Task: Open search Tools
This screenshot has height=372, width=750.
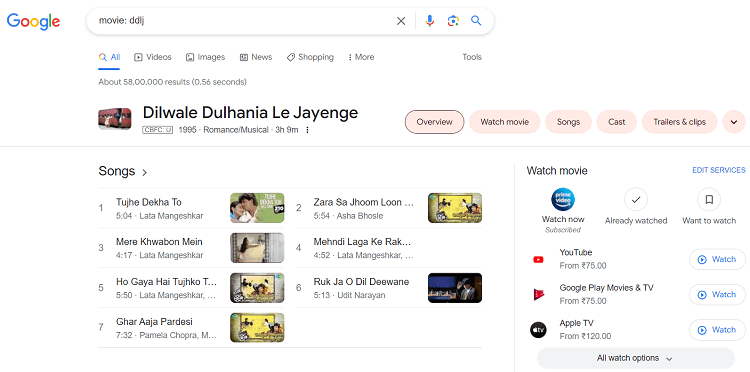Action: pyautogui.click(x=472, y=57)
